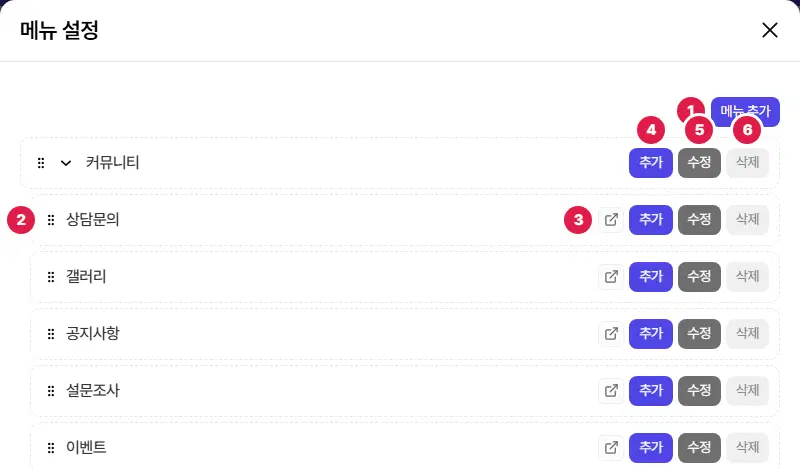800x470 pixels.
Task: Open external link icon for 상담문의
Action: click(611, 220)
